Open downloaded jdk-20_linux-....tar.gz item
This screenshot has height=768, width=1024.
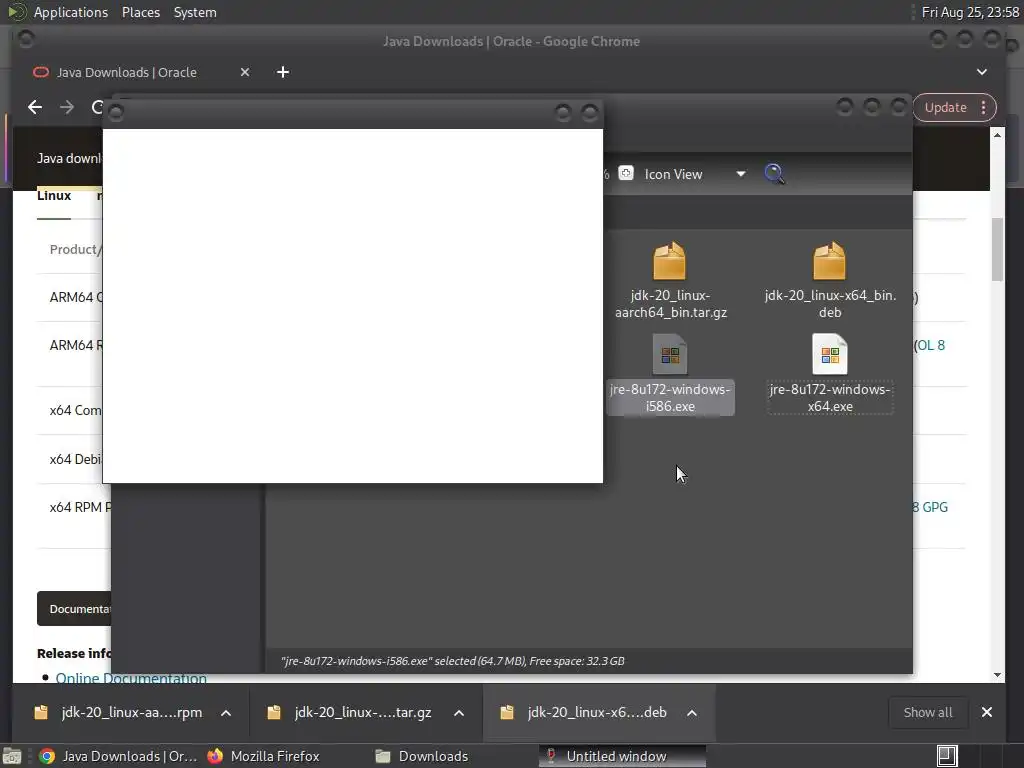tap(351, 712)
